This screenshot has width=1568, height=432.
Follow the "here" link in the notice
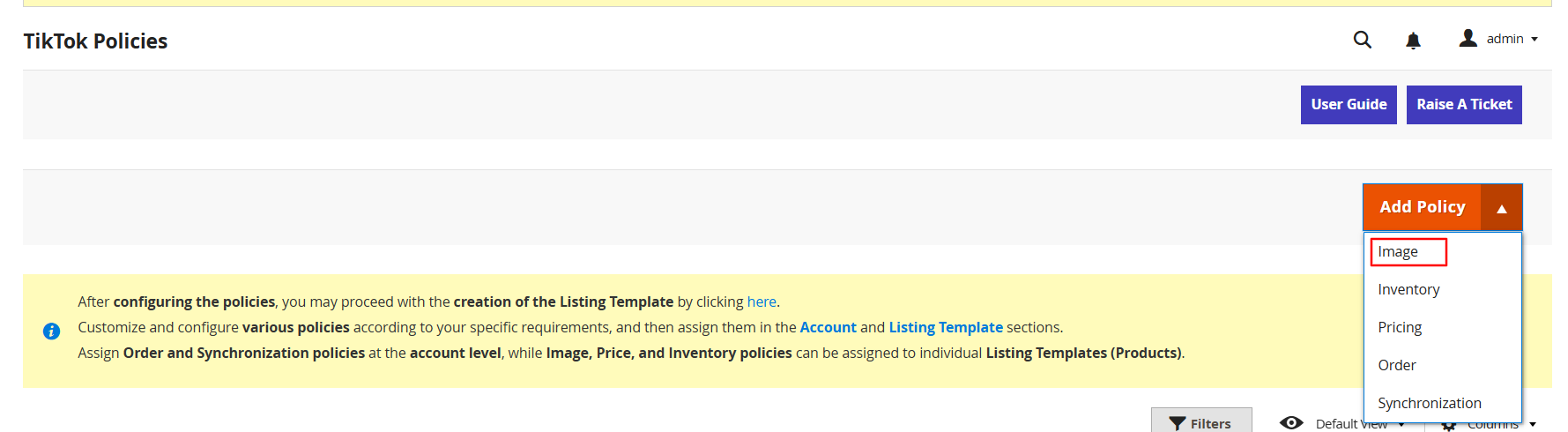pos(762,302)
